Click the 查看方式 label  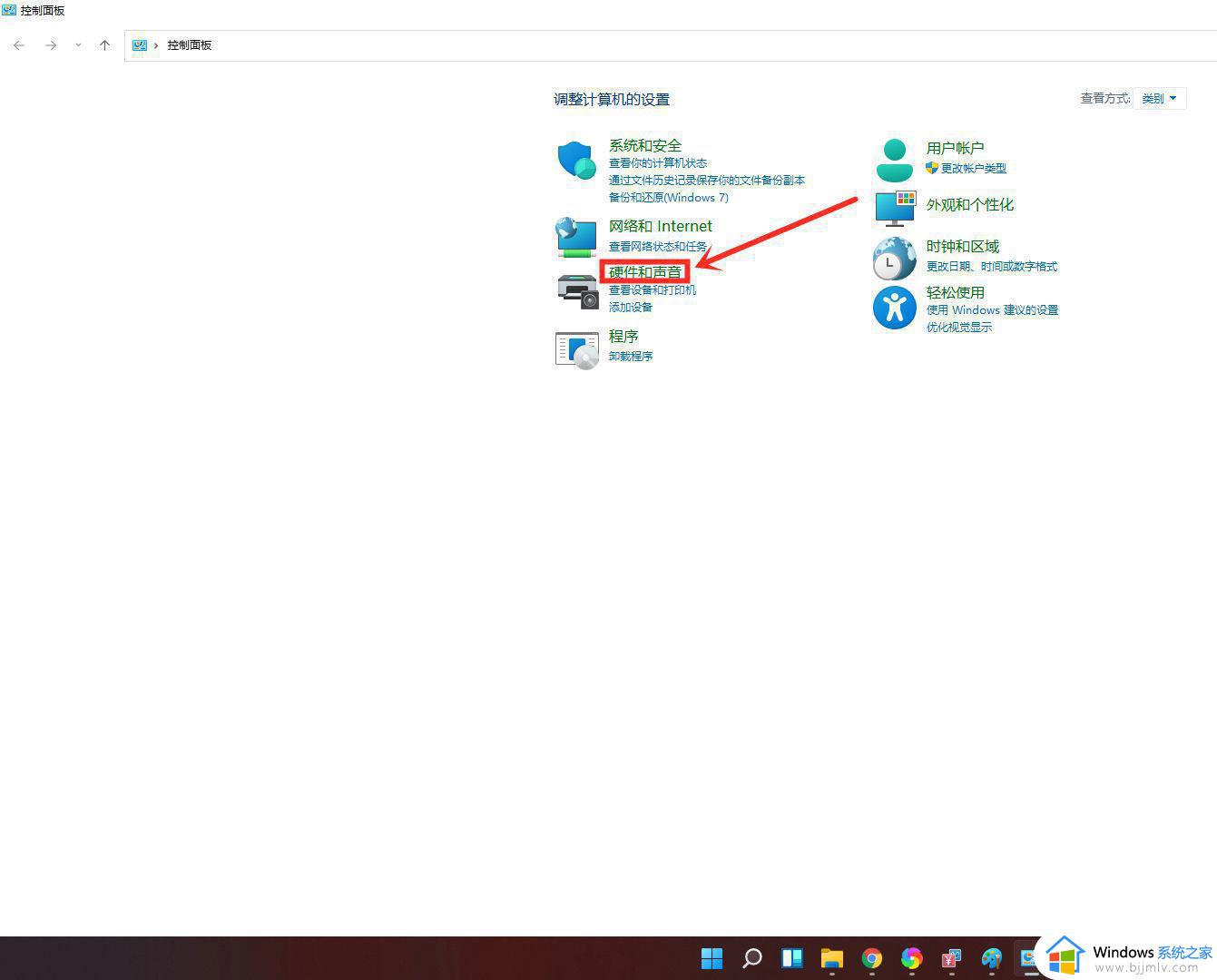pos(1104,98)
